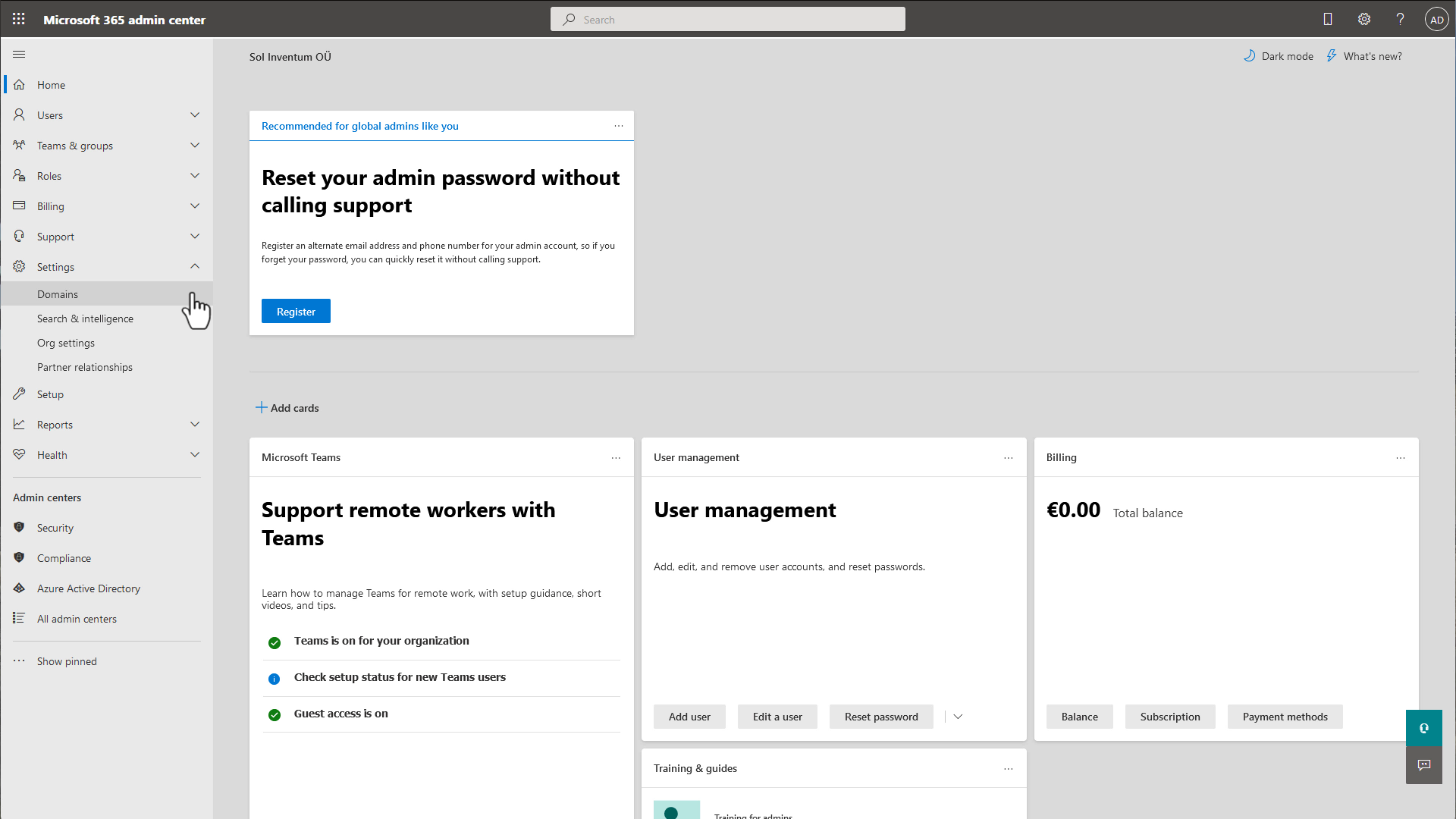This screenshot has height=819, width=1456.
Task: Open more options on Recommended card
Action: (x=619, y=126)
